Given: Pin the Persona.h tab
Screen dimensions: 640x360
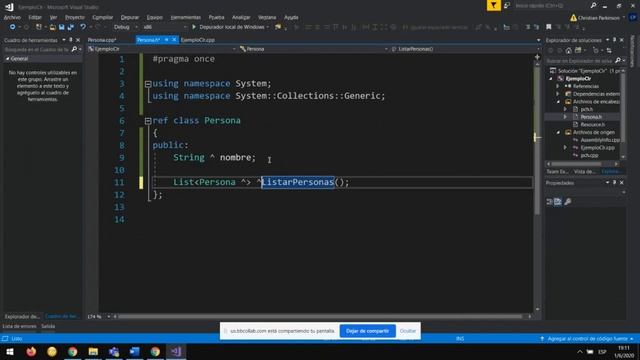Looking at the screenshot, I should [x=167, y=40].
